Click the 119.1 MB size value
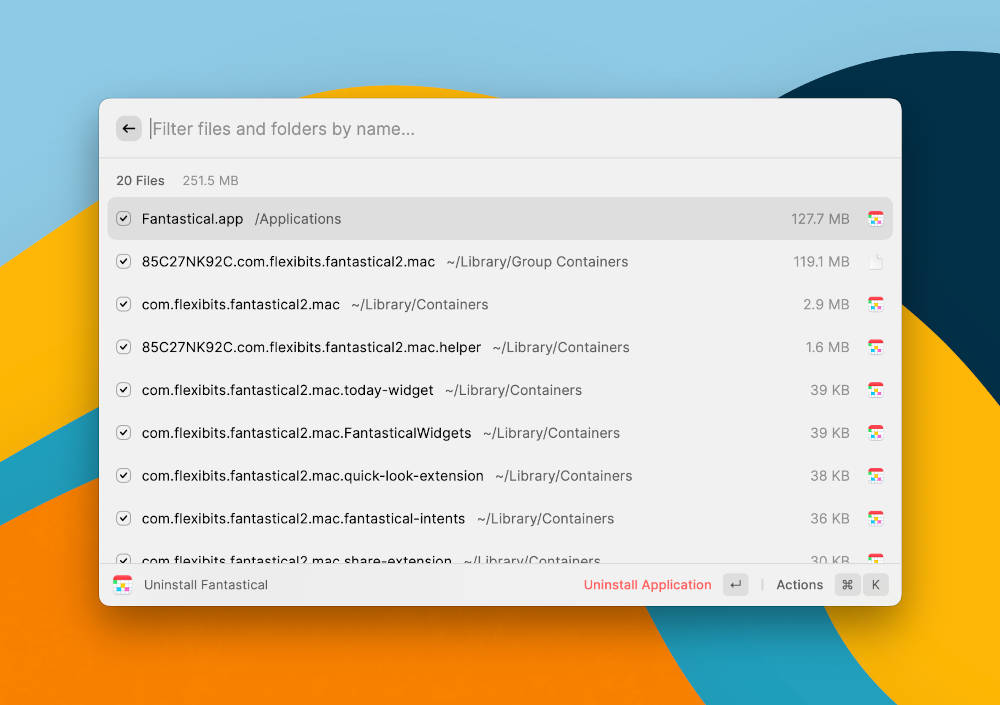Screen dimensions: 1000x705 click(x=821, y=262)
